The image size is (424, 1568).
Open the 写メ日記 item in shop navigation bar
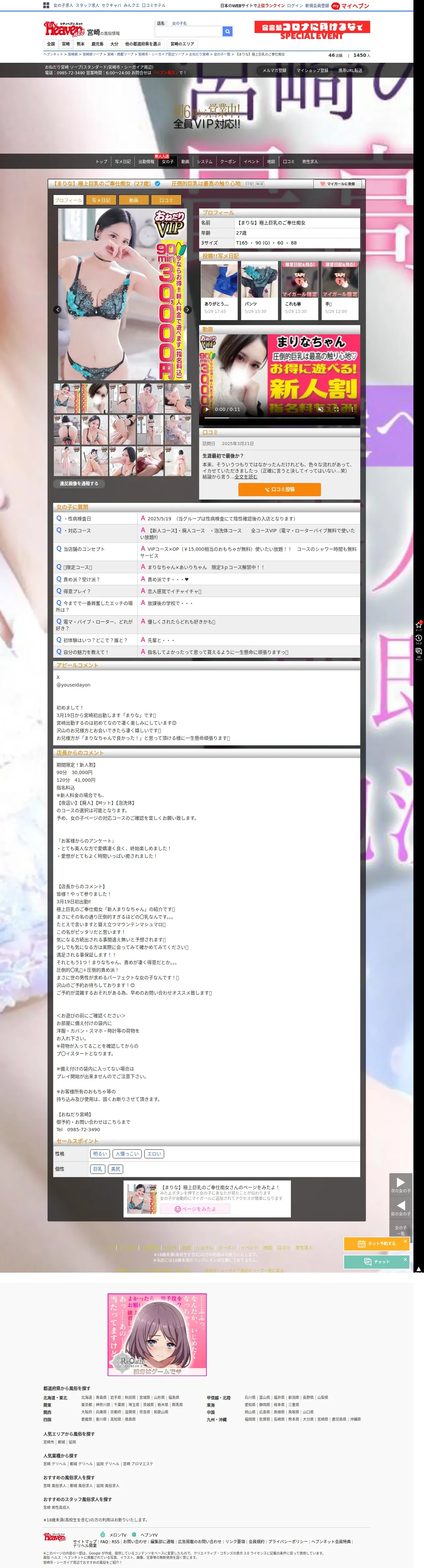[123, 161]
